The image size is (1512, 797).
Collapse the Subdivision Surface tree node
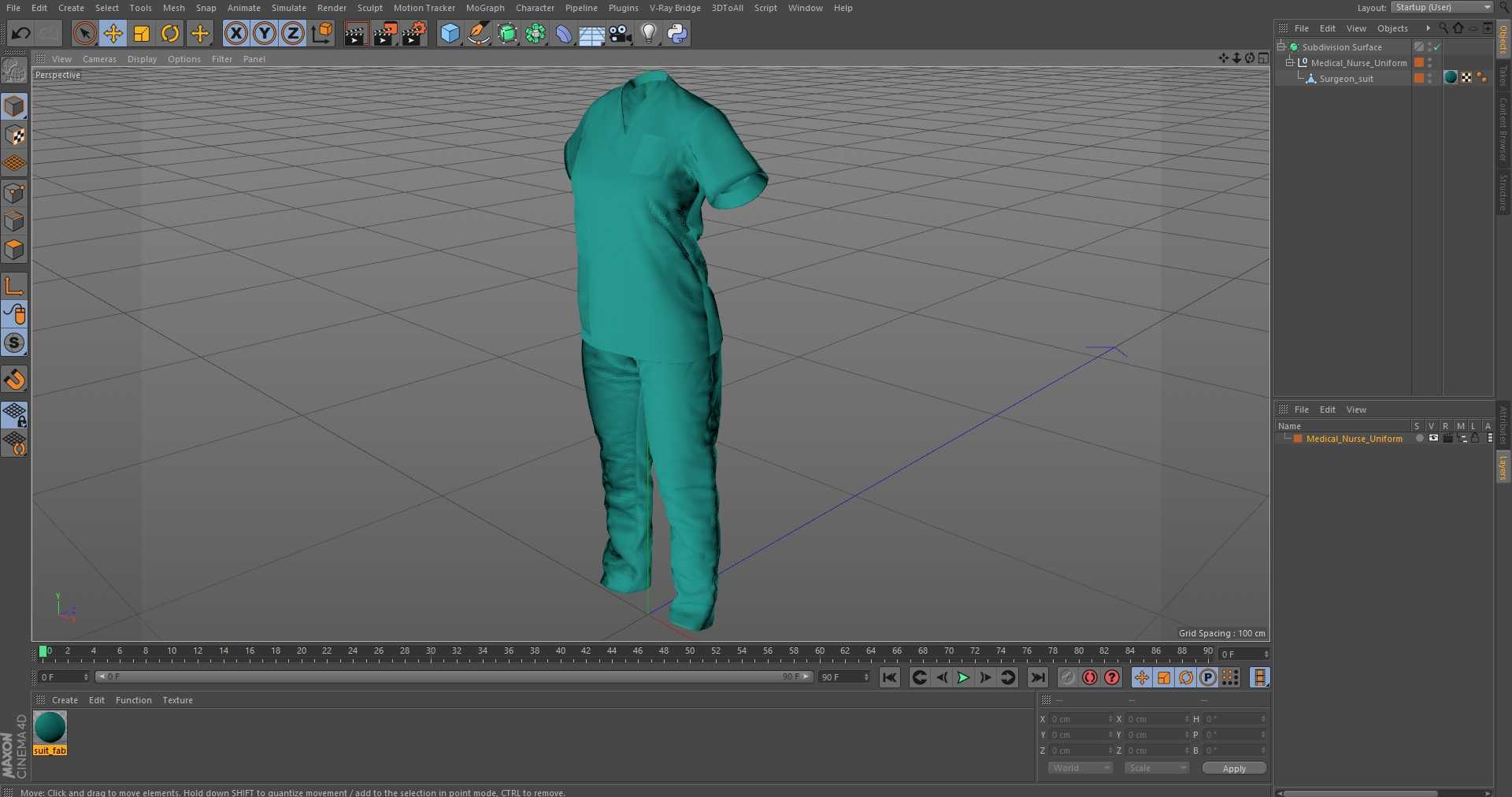1281,47
